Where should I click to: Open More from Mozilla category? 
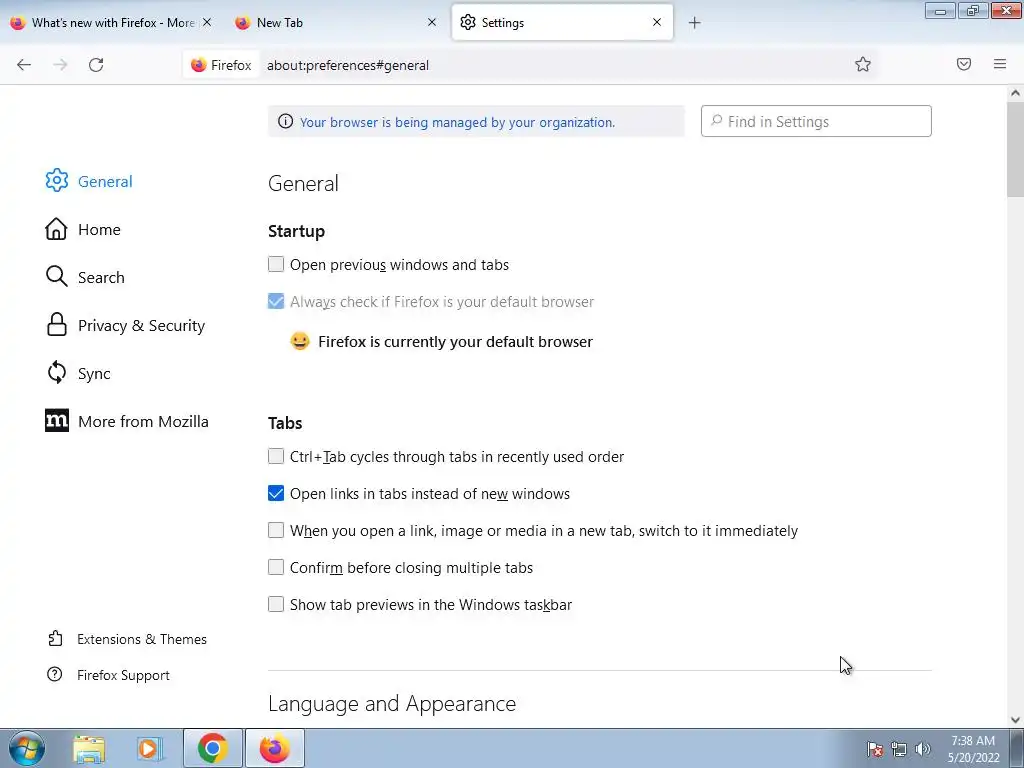pos(143,421)
